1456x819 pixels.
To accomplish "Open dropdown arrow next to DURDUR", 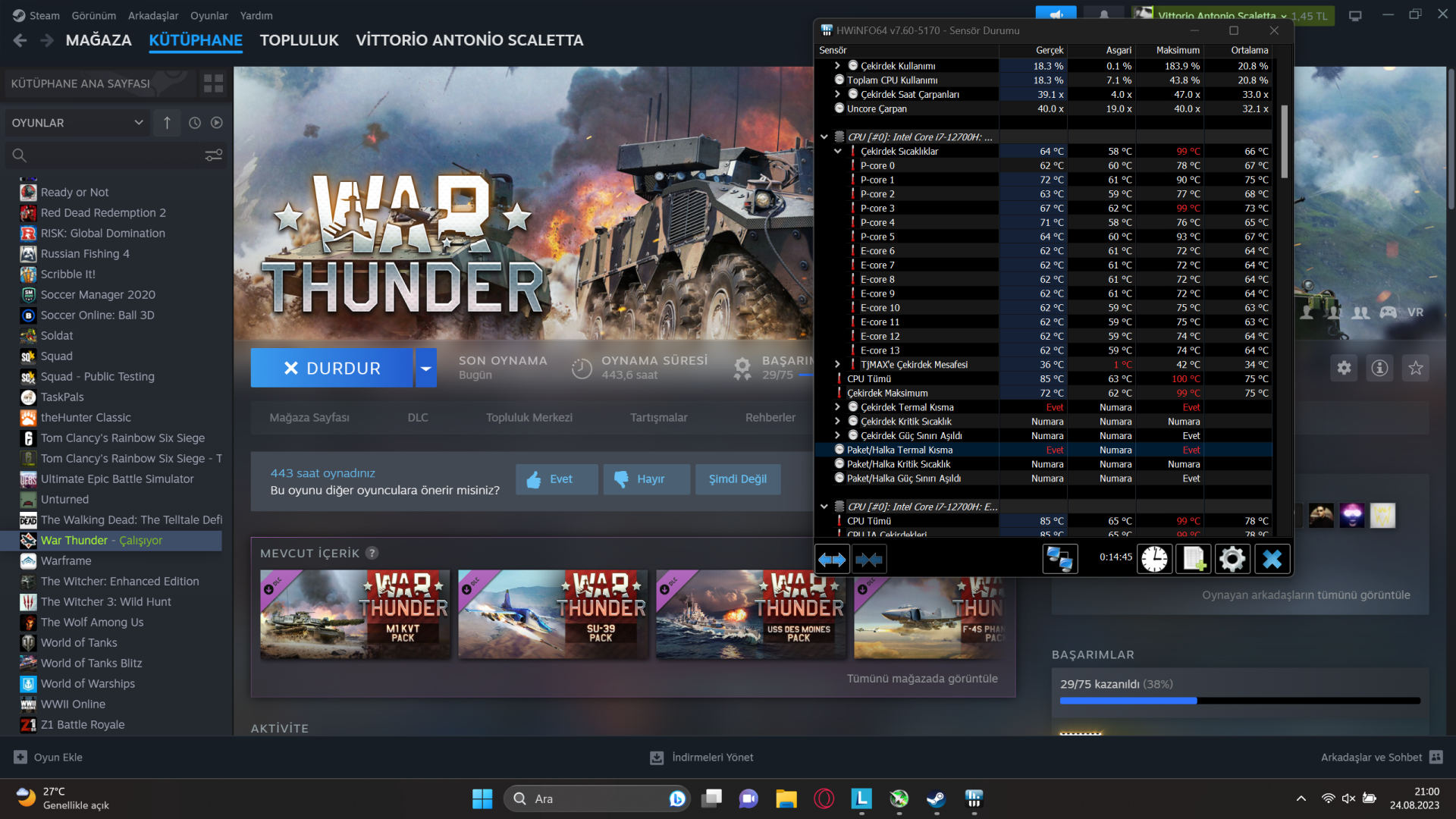I will pos(426,369).
